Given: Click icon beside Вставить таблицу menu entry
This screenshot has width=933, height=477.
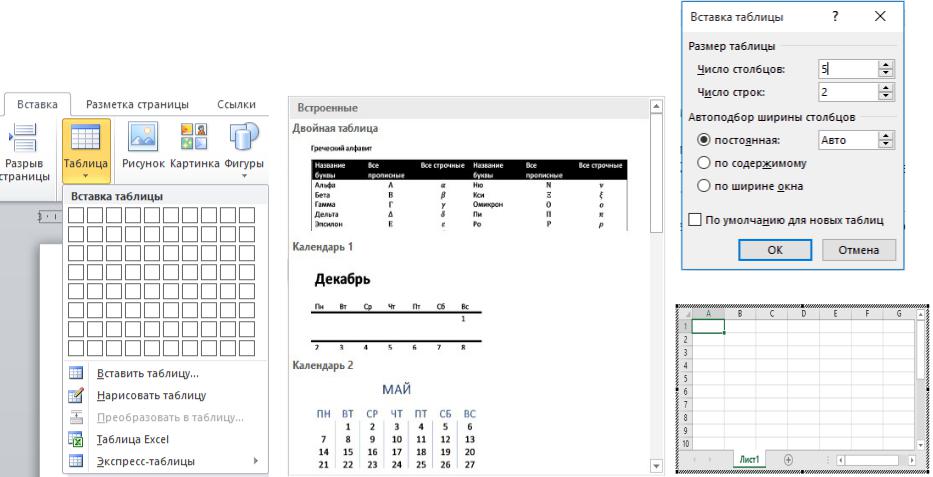Looking at the screenshot, I should tap(76, 373).
